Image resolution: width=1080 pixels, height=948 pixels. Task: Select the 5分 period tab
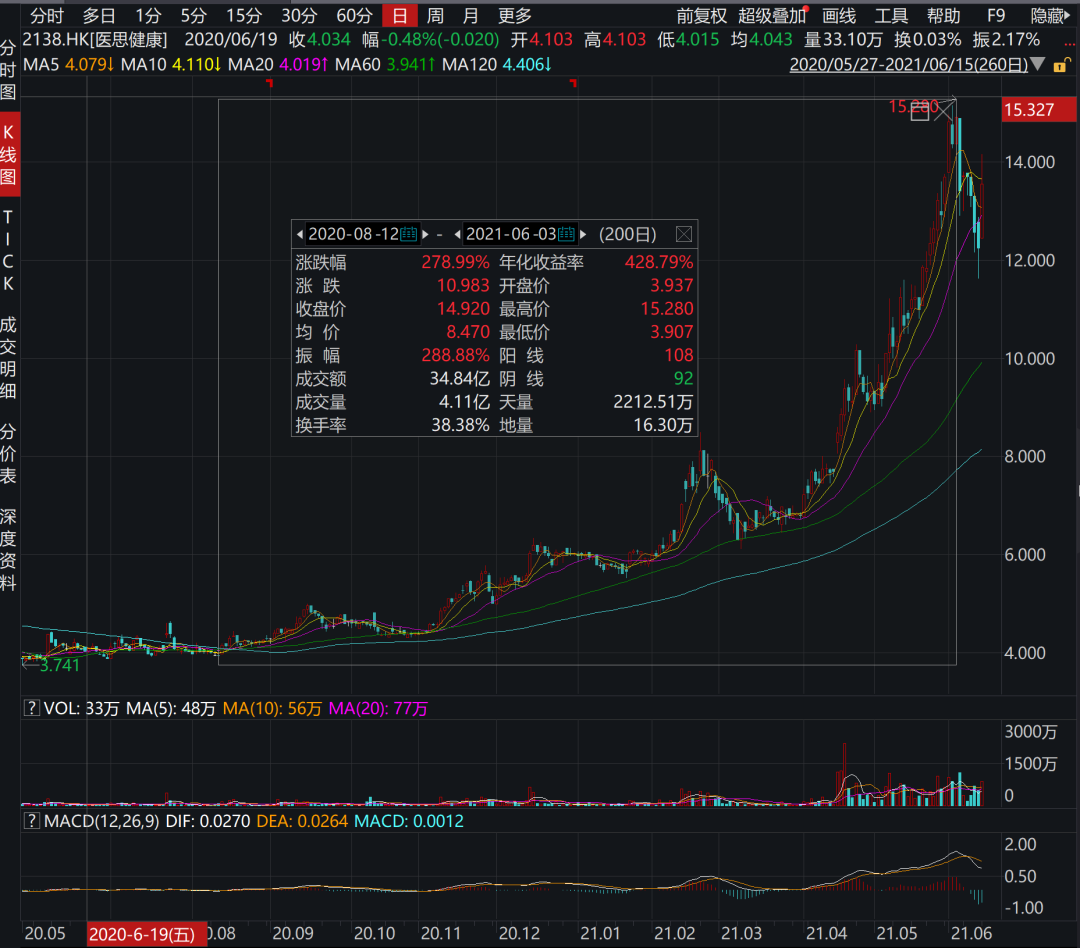194,15
